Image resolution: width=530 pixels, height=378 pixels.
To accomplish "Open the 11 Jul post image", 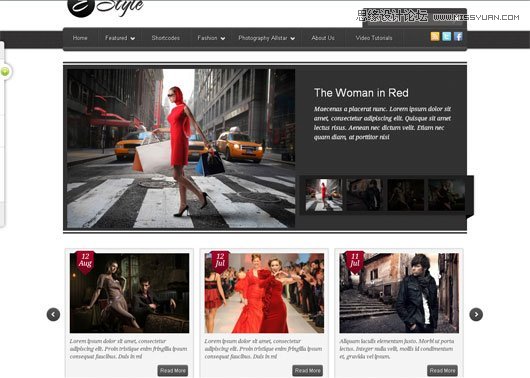I will (x=399, y=293).
